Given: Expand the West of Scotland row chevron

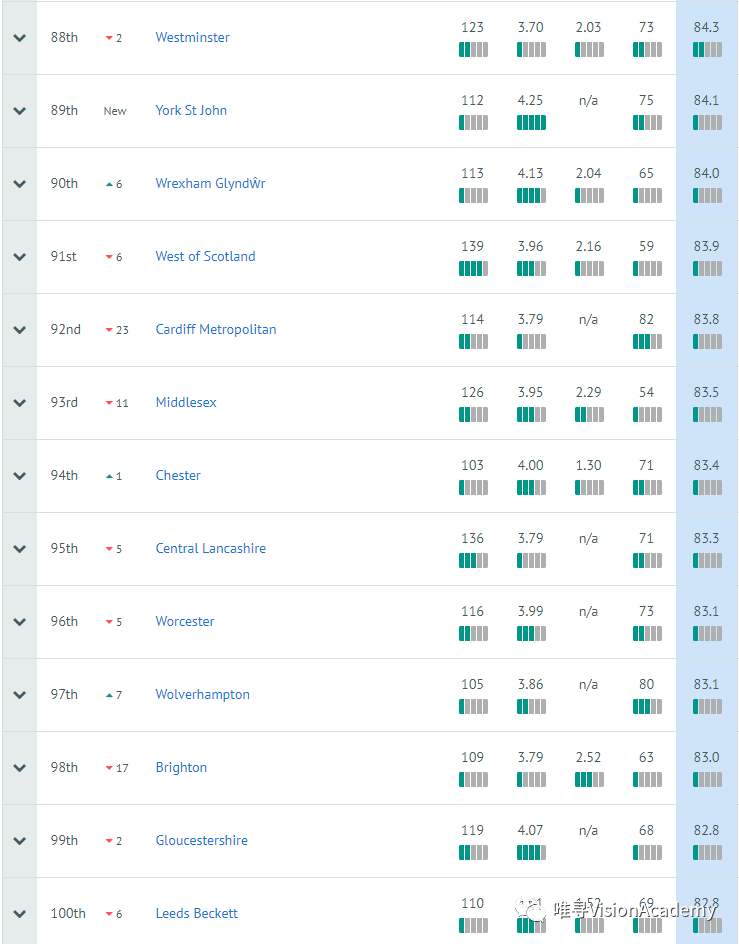Looking at the screenshot, I should [20, 256].
